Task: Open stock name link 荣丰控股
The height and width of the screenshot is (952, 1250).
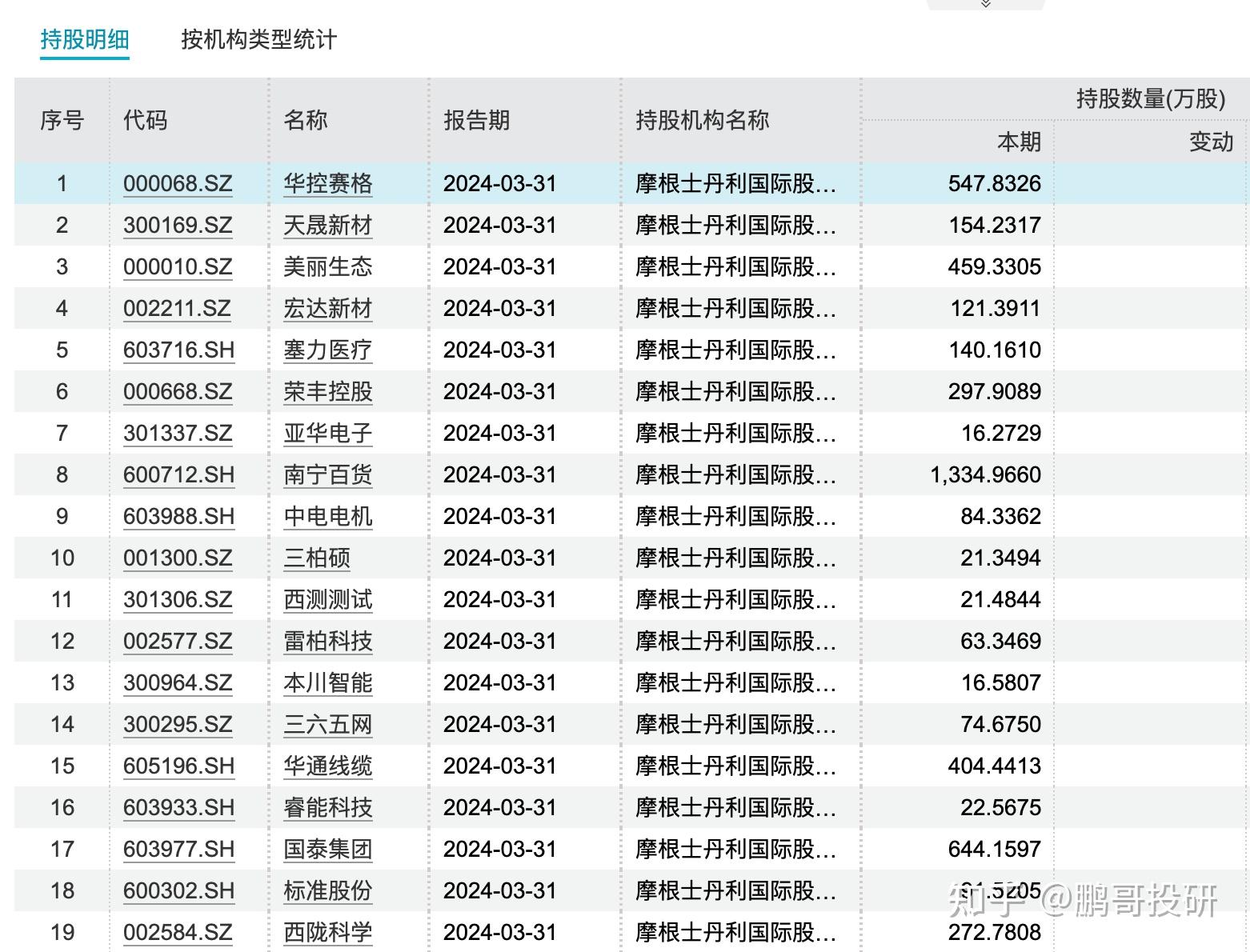Action: (328, 391)
